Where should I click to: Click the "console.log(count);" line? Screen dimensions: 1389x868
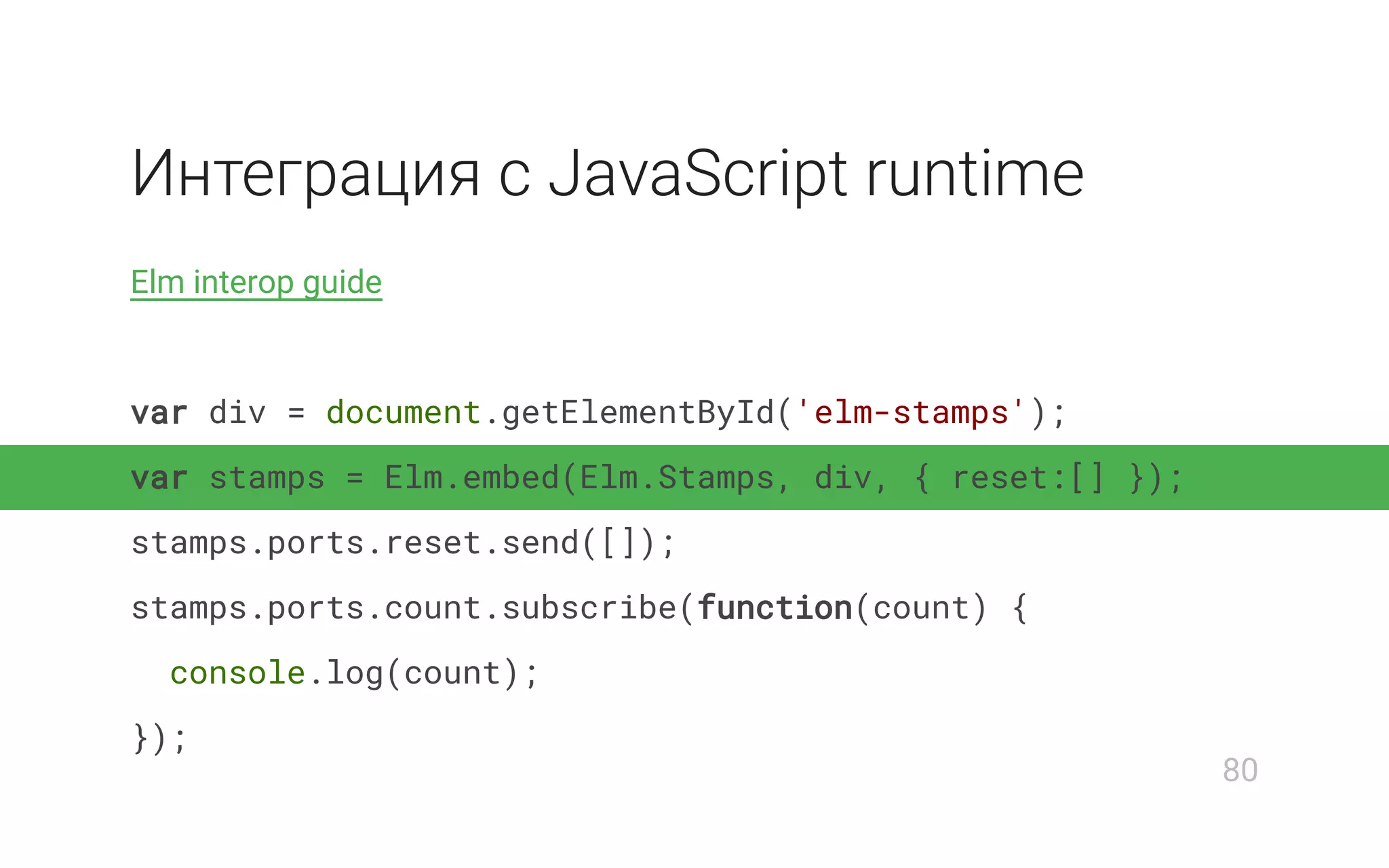(x=355, y=673)
